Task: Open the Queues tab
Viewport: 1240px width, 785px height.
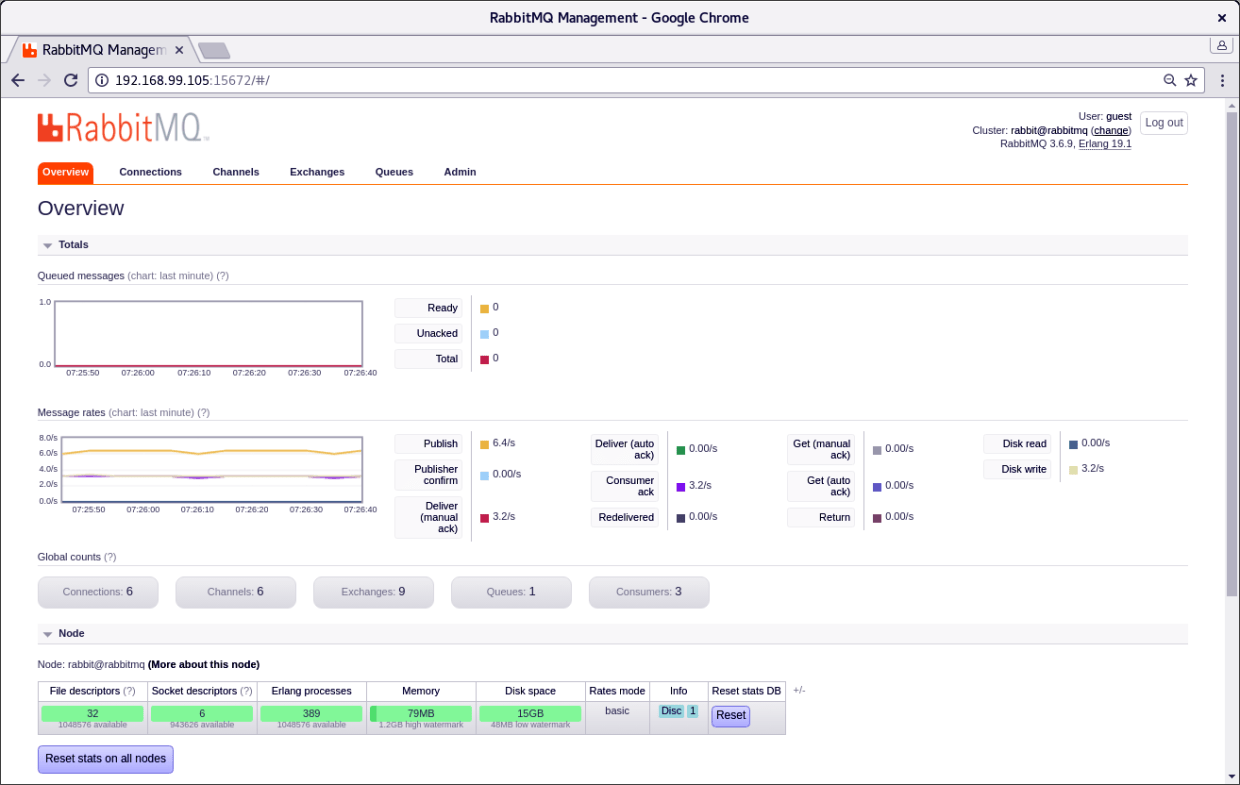Action: (x=394, y=172)
